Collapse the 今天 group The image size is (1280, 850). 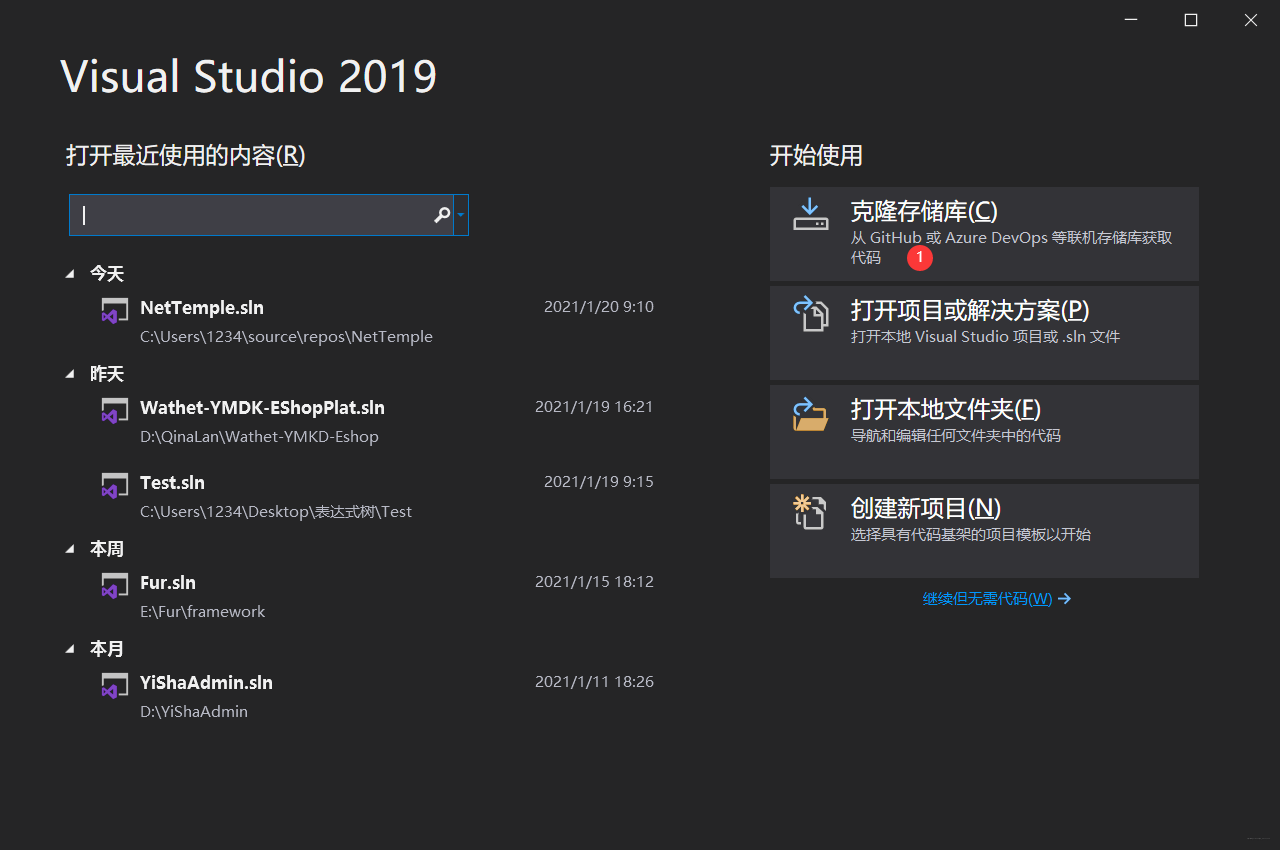click(70, 273)
